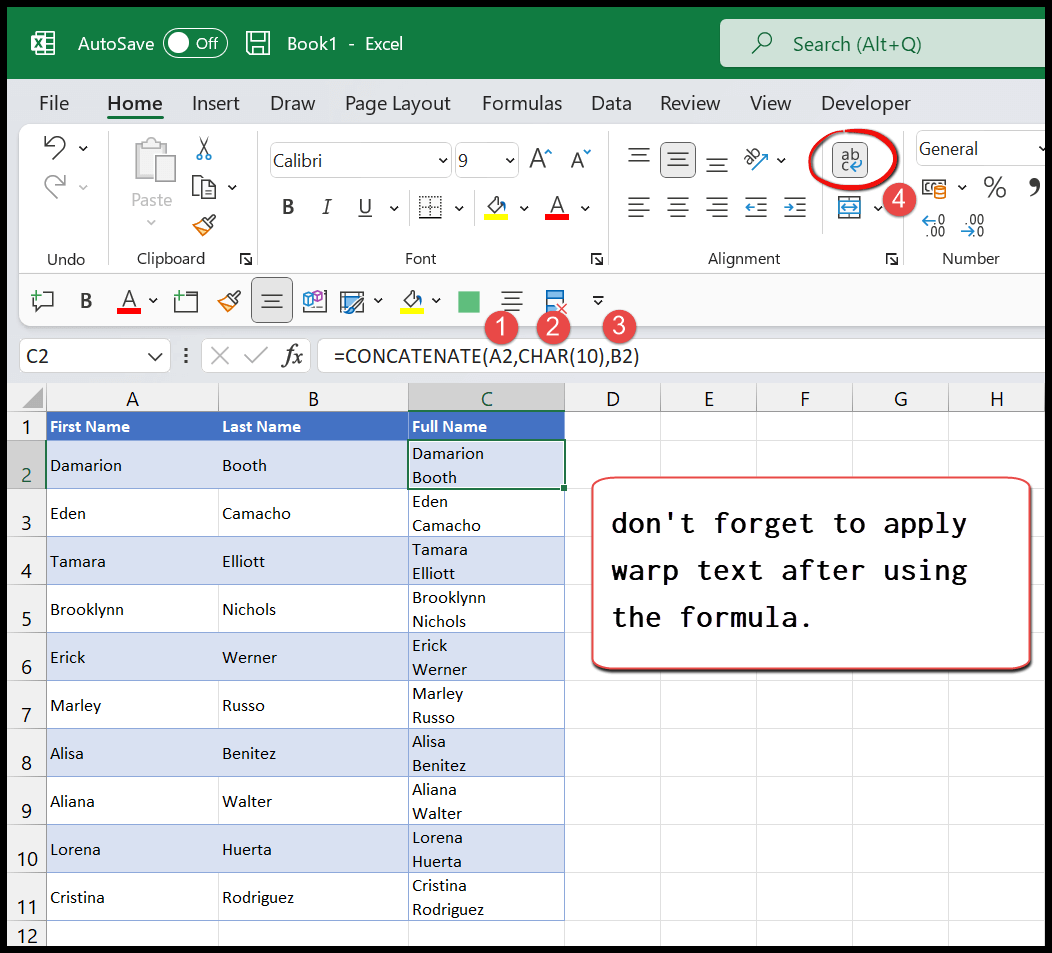Switch to the Data tab

611,103
